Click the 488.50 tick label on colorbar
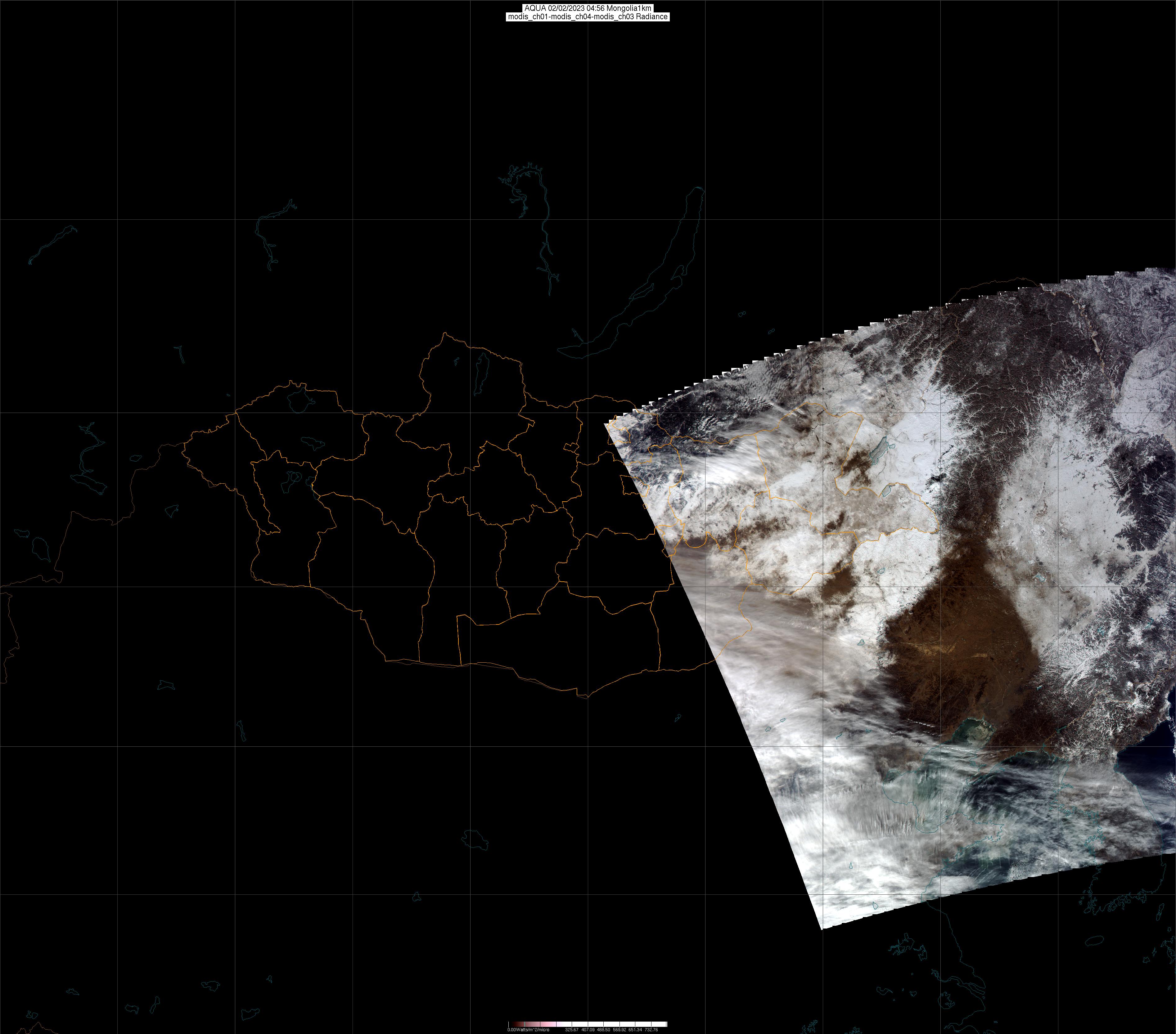 pos(604,1029)
